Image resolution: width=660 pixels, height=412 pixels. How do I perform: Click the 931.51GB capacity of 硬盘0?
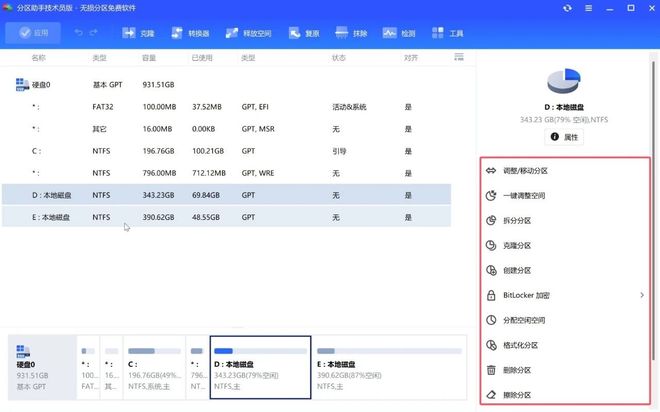click(158, 85)
